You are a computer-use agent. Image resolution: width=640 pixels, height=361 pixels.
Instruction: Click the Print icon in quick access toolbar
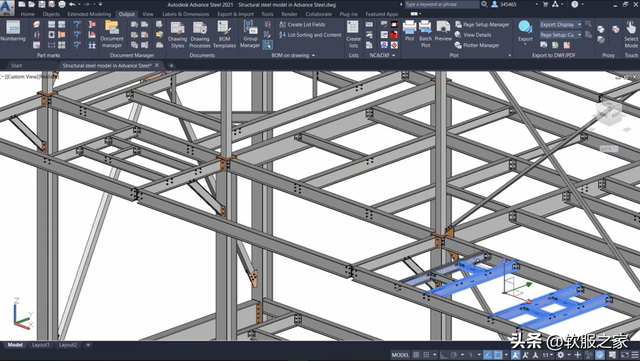point(62,4)
